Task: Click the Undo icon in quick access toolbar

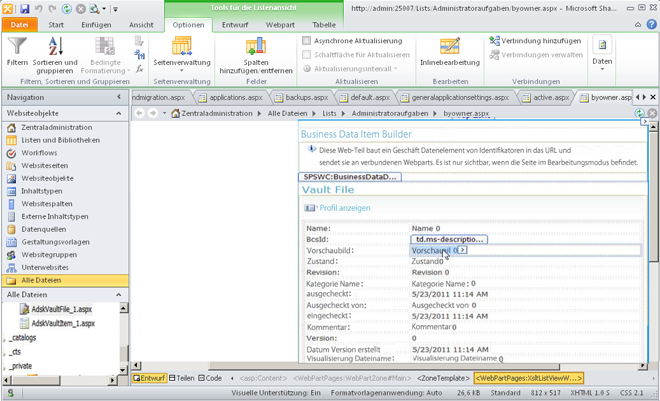Action: tap(39, 8)
